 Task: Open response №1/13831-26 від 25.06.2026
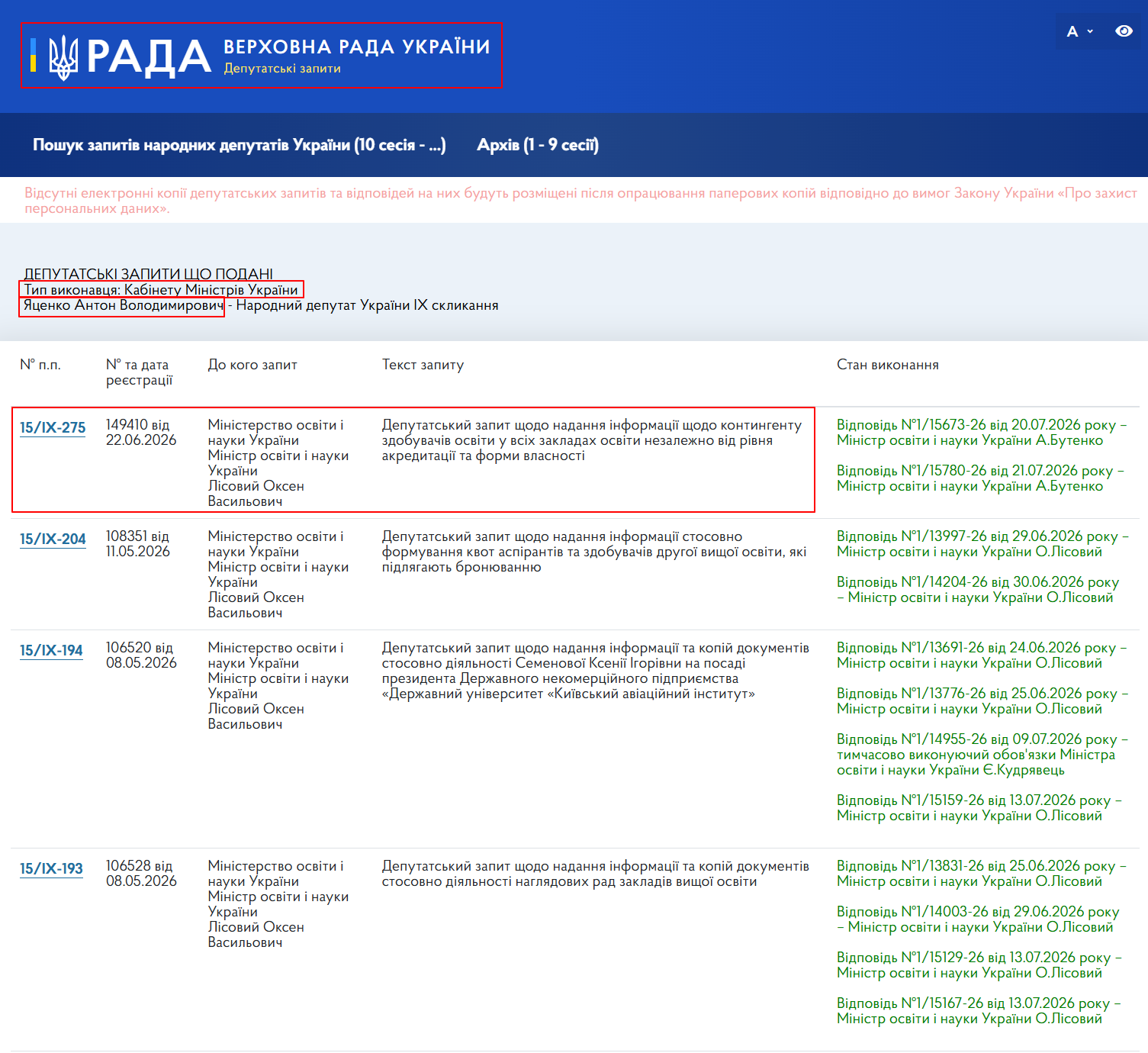pyautogui.click(x=981, y=874)
